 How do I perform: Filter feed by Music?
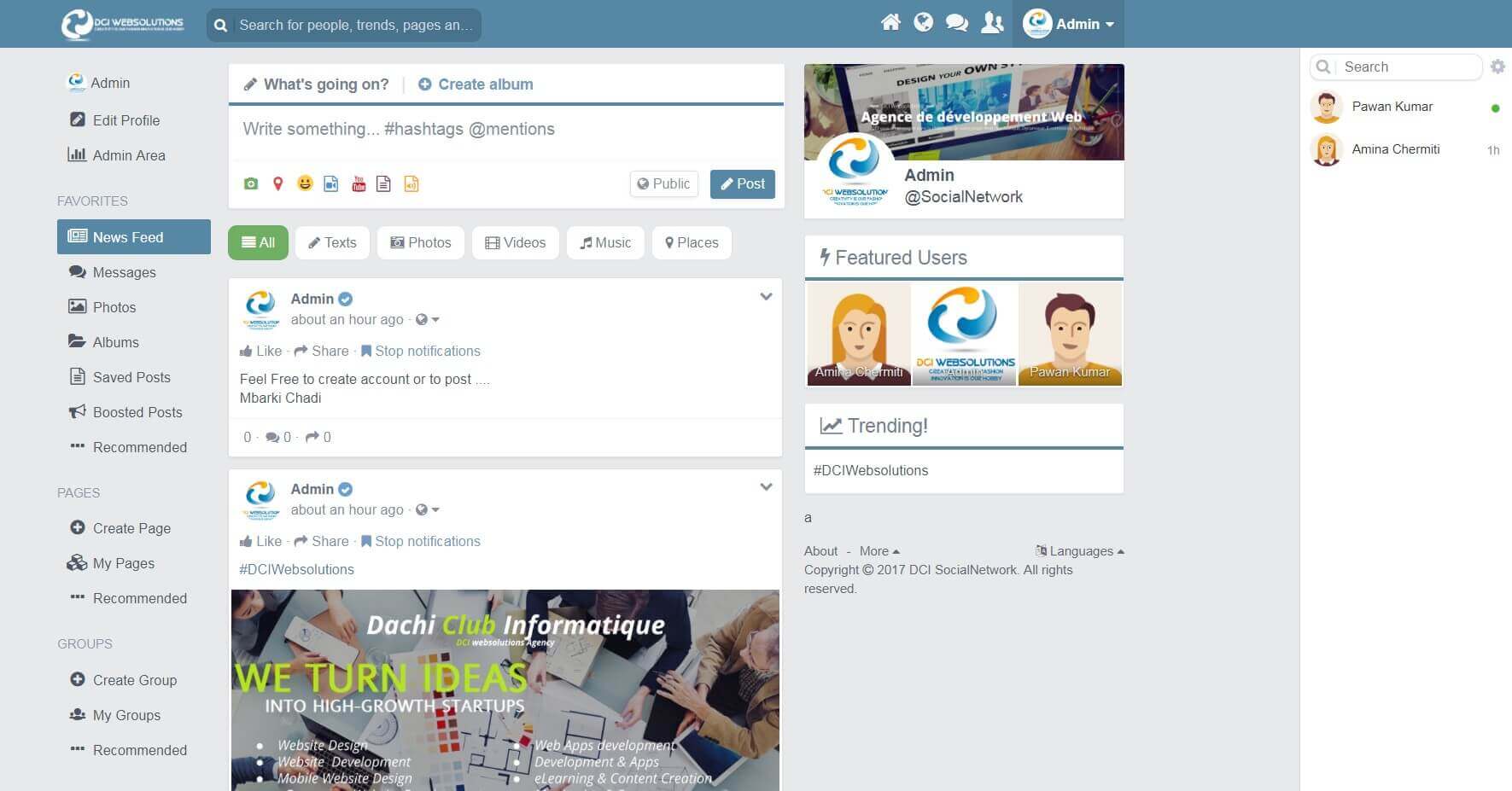point(605,242)
